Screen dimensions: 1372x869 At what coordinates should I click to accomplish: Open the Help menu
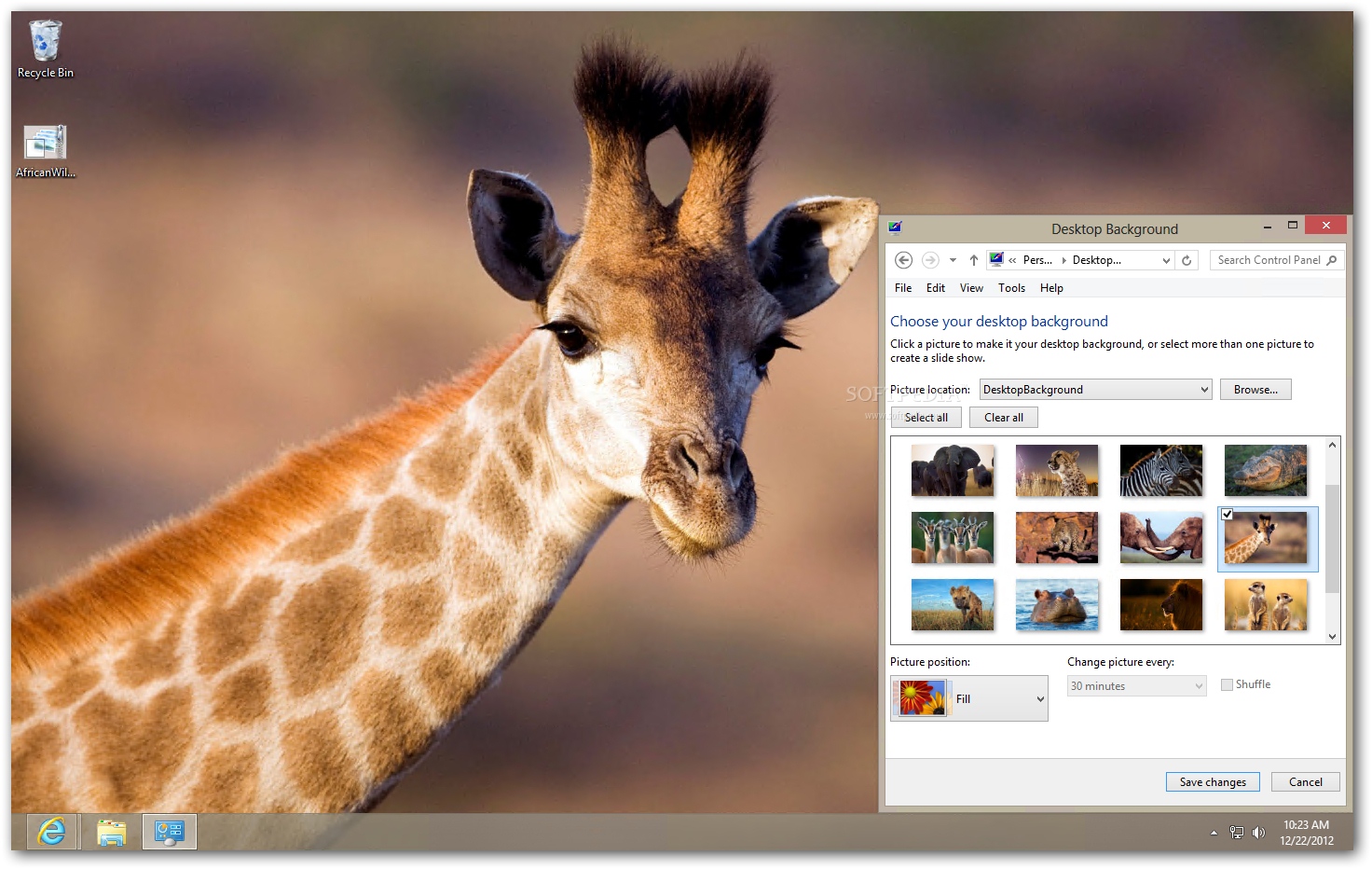pos(1051,288)
